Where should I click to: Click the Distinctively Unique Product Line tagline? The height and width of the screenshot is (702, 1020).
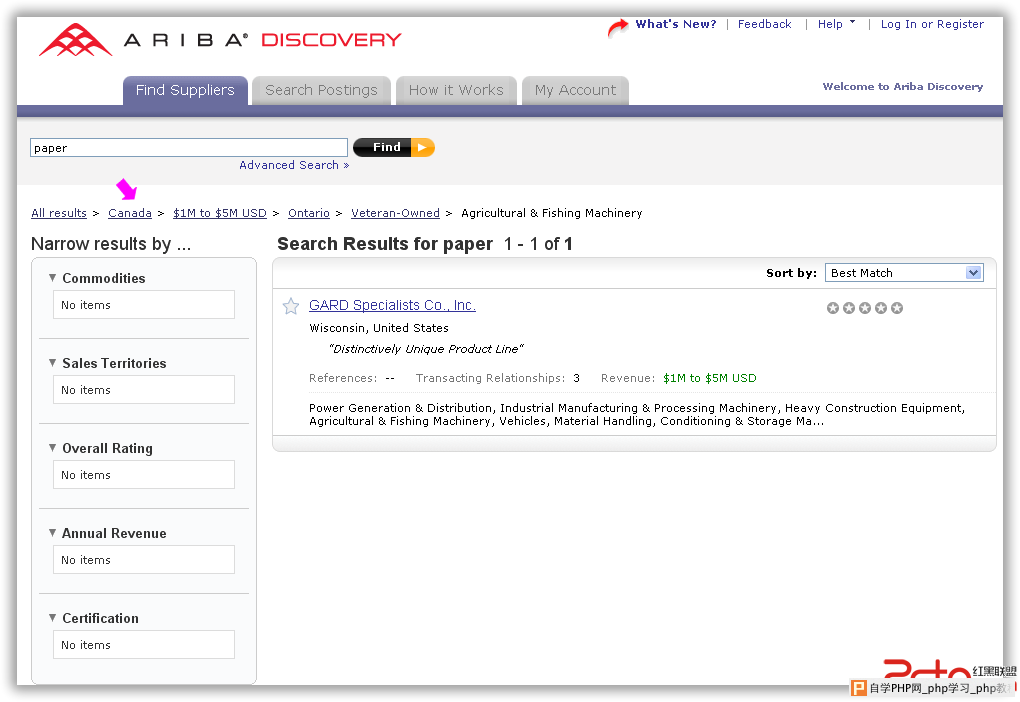pos(426,349)
